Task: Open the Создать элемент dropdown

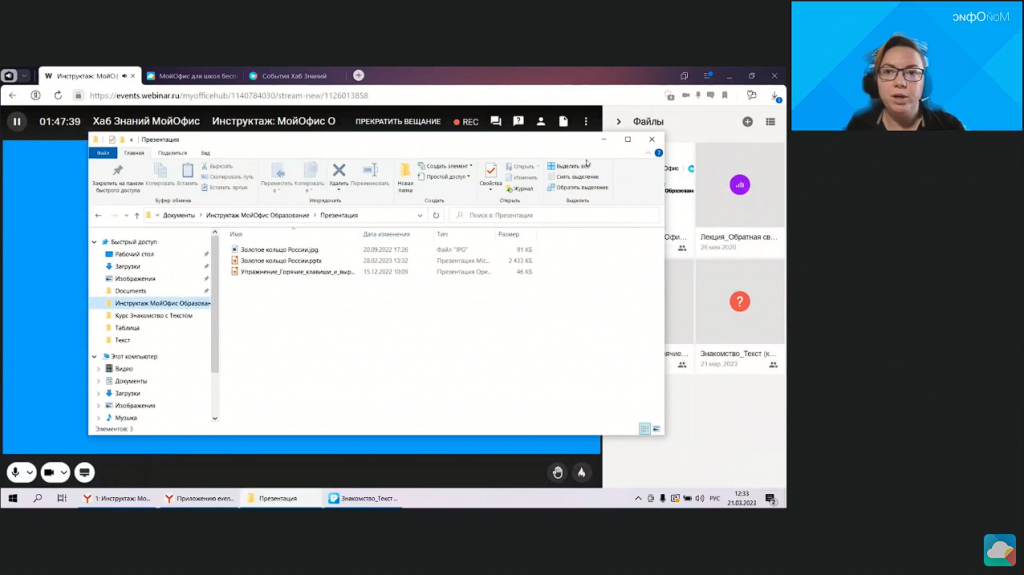Action: [445, 166]
